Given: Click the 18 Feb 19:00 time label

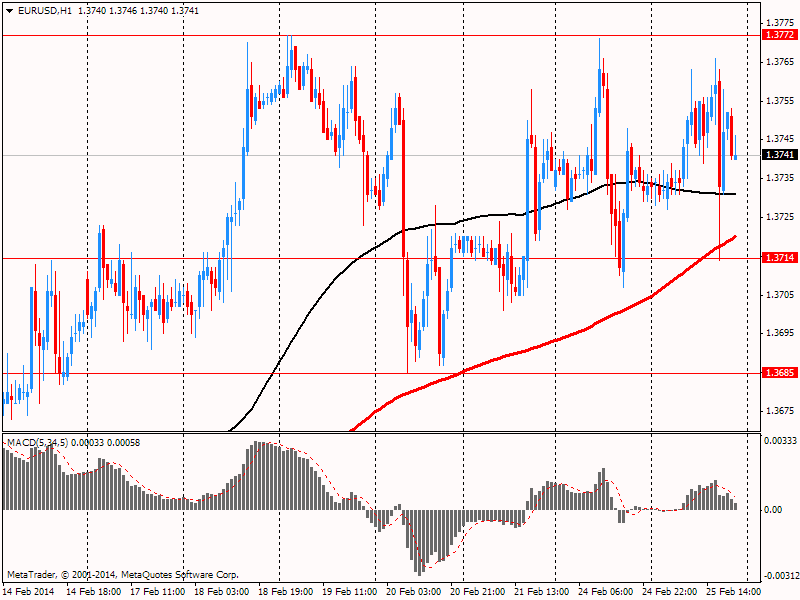Looking at the screenshot, I should pos(286,592).
